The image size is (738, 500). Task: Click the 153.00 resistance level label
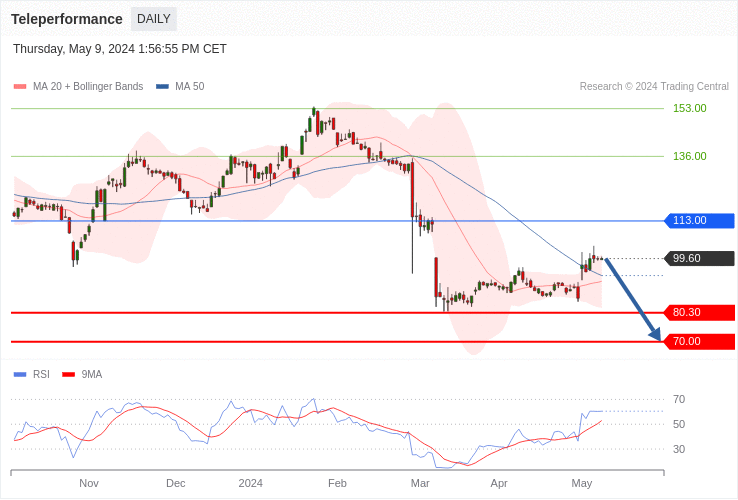689,108
